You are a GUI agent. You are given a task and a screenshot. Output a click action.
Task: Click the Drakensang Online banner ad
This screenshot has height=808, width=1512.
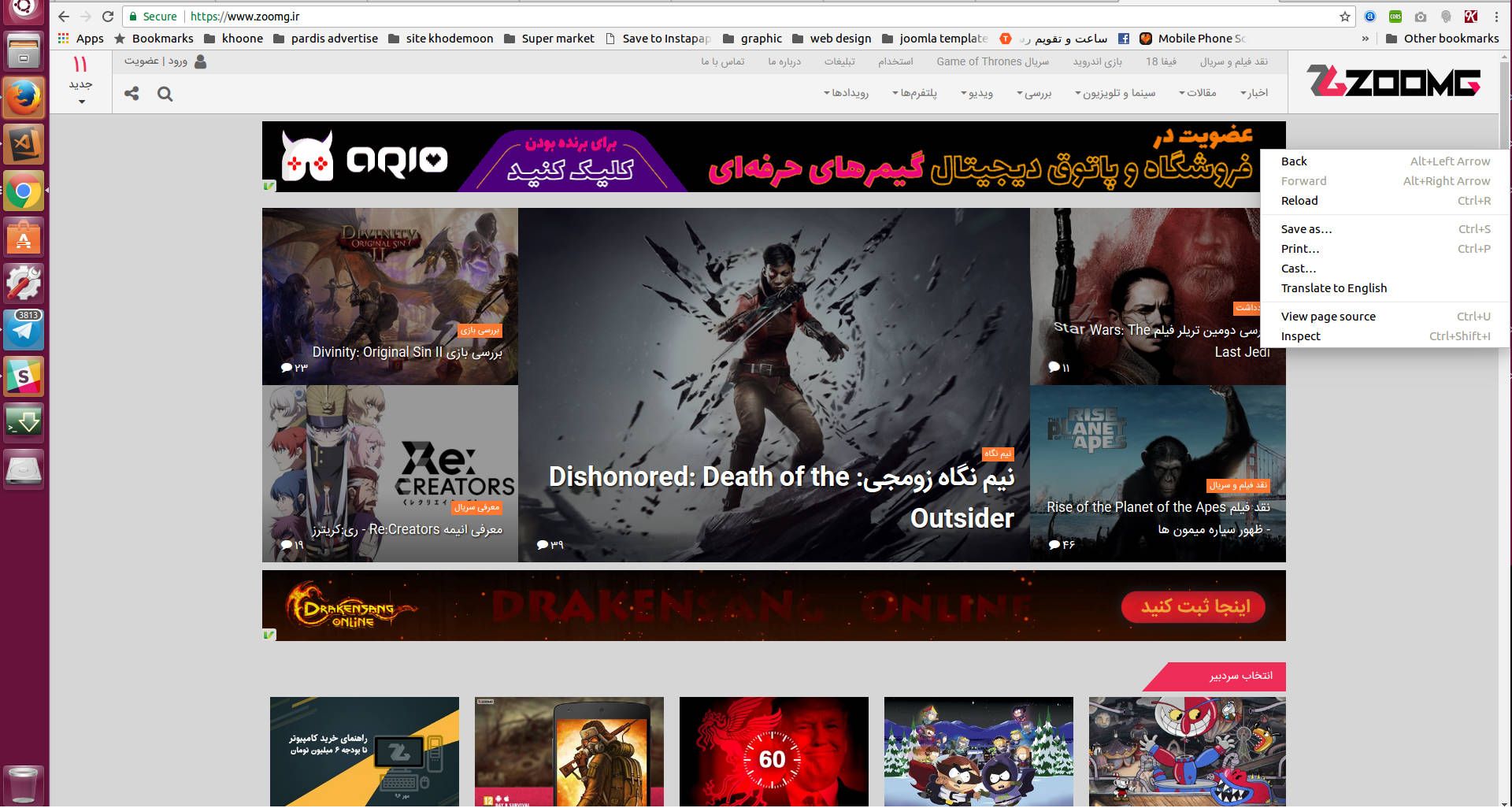point(774,606)
